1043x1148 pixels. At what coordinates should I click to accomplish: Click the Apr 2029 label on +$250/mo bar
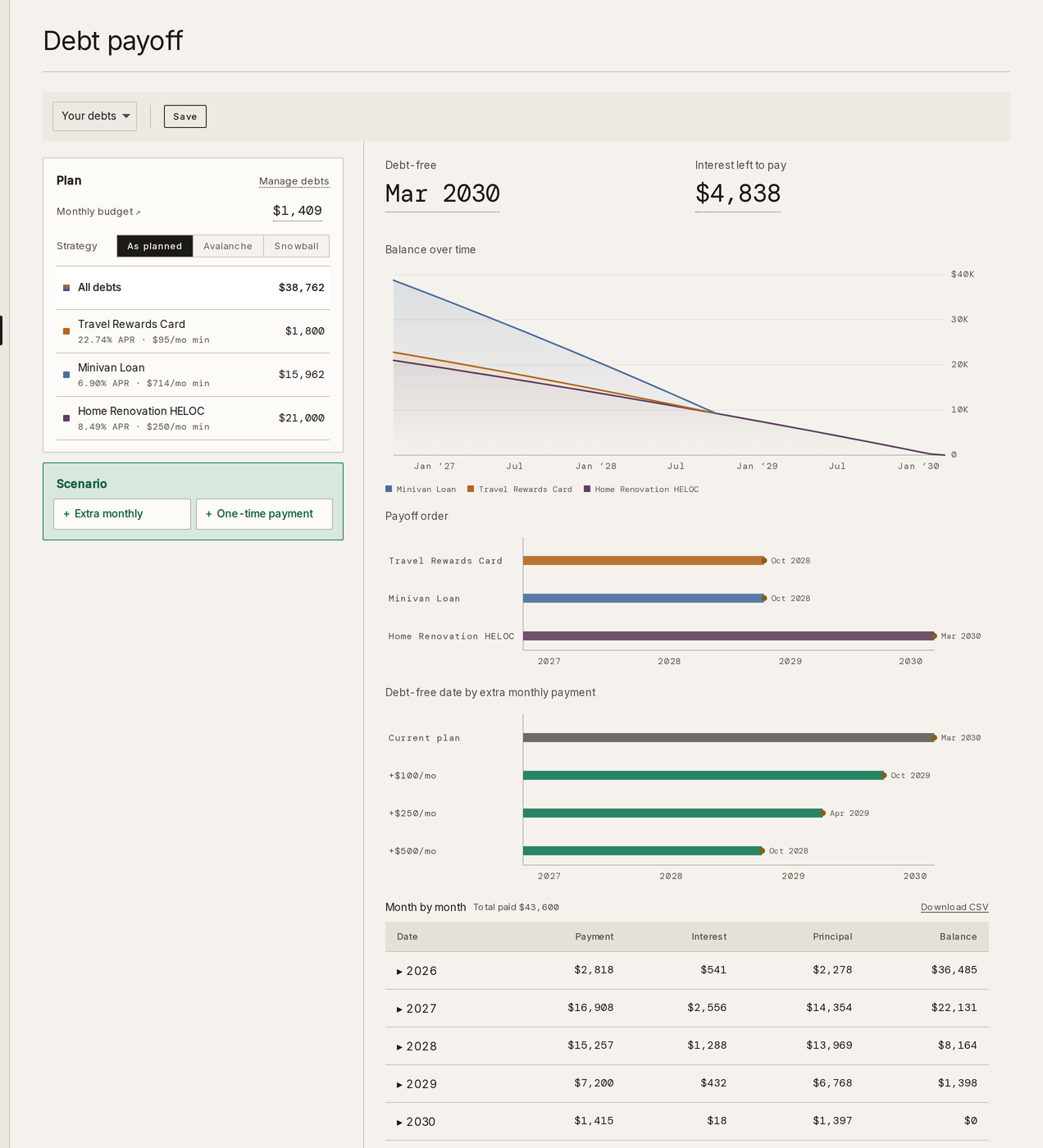pyautogui.click(x=849, y=813)
